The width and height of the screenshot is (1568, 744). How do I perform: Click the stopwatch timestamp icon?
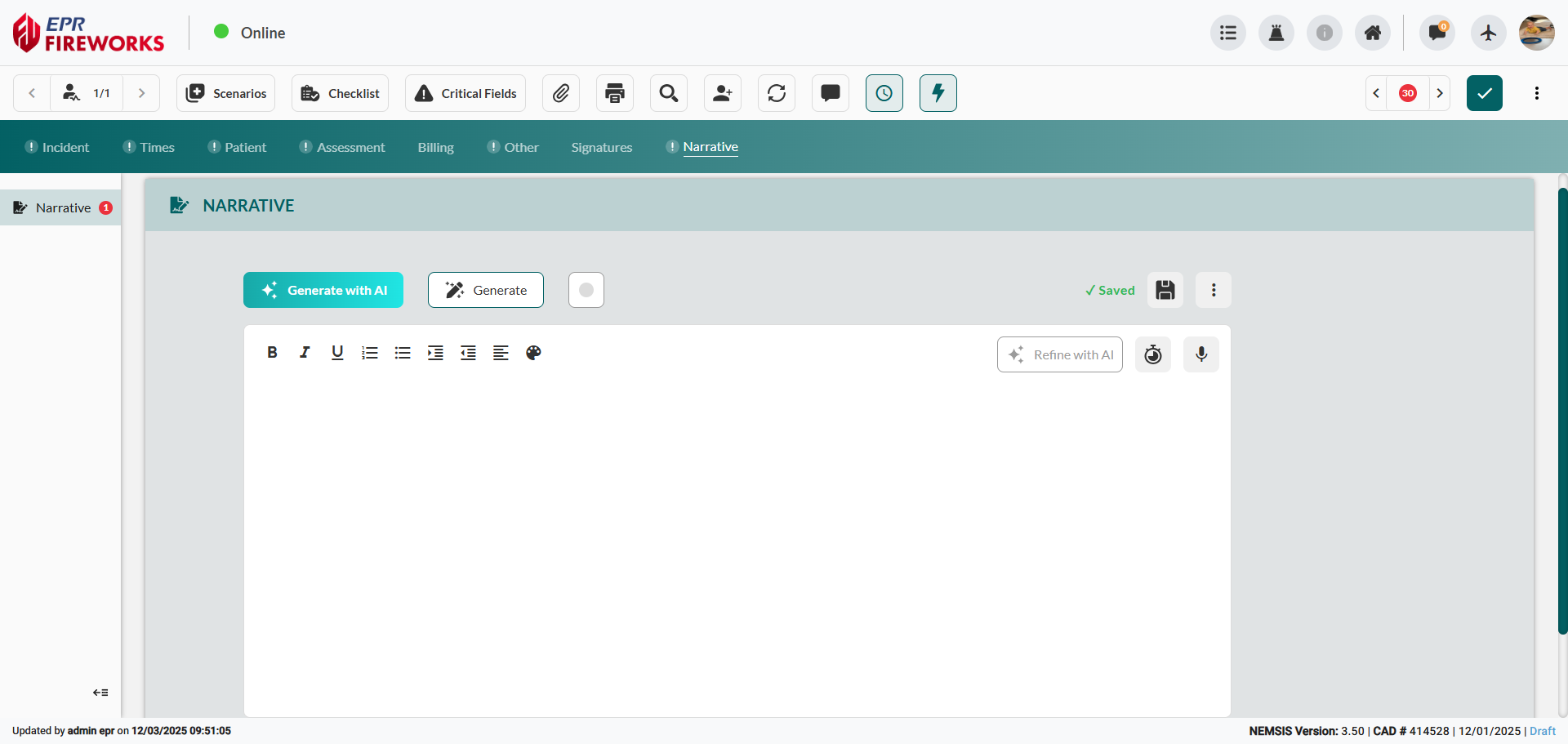(1153, 354)
